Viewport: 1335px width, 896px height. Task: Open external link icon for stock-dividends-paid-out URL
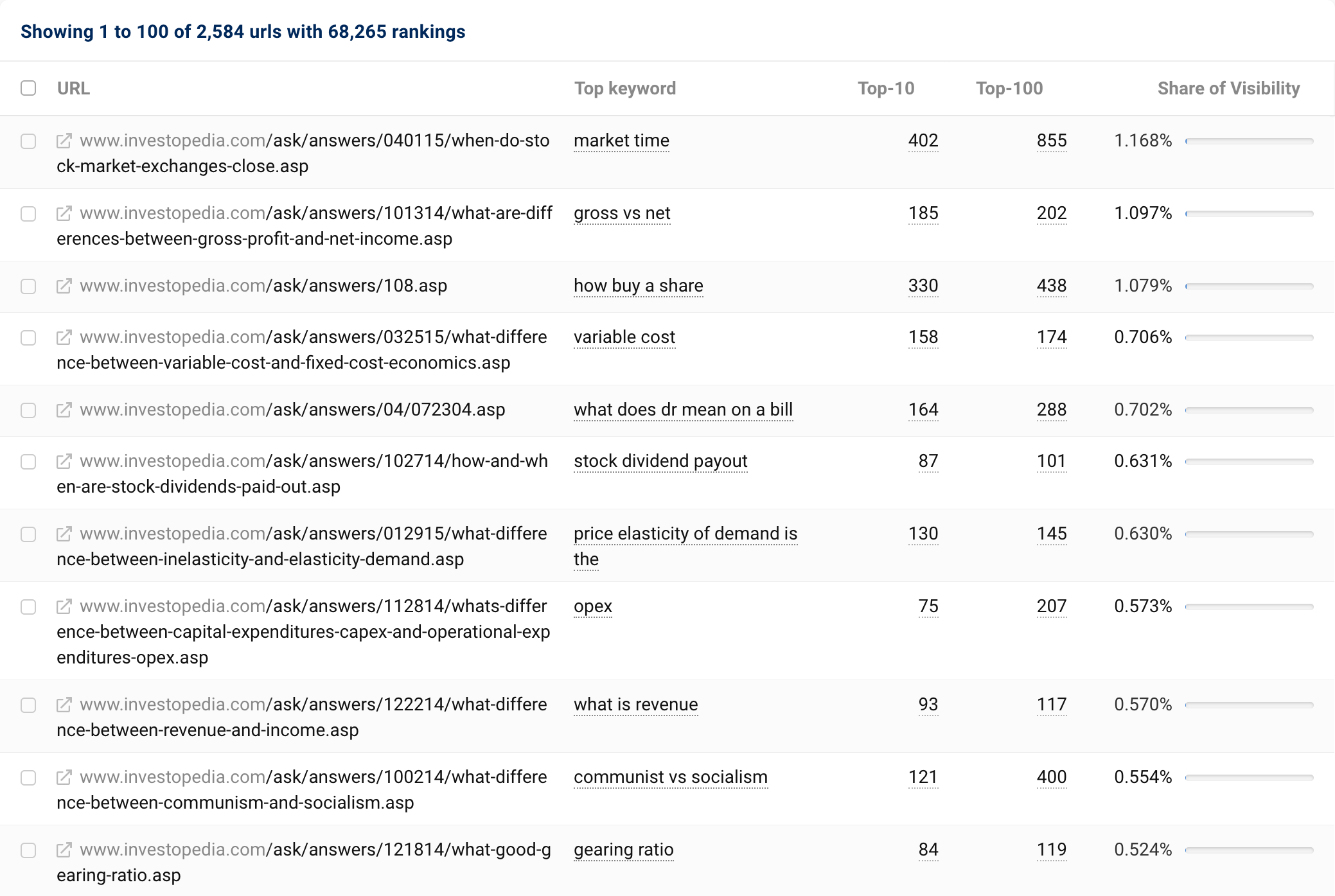pos(64,461)
